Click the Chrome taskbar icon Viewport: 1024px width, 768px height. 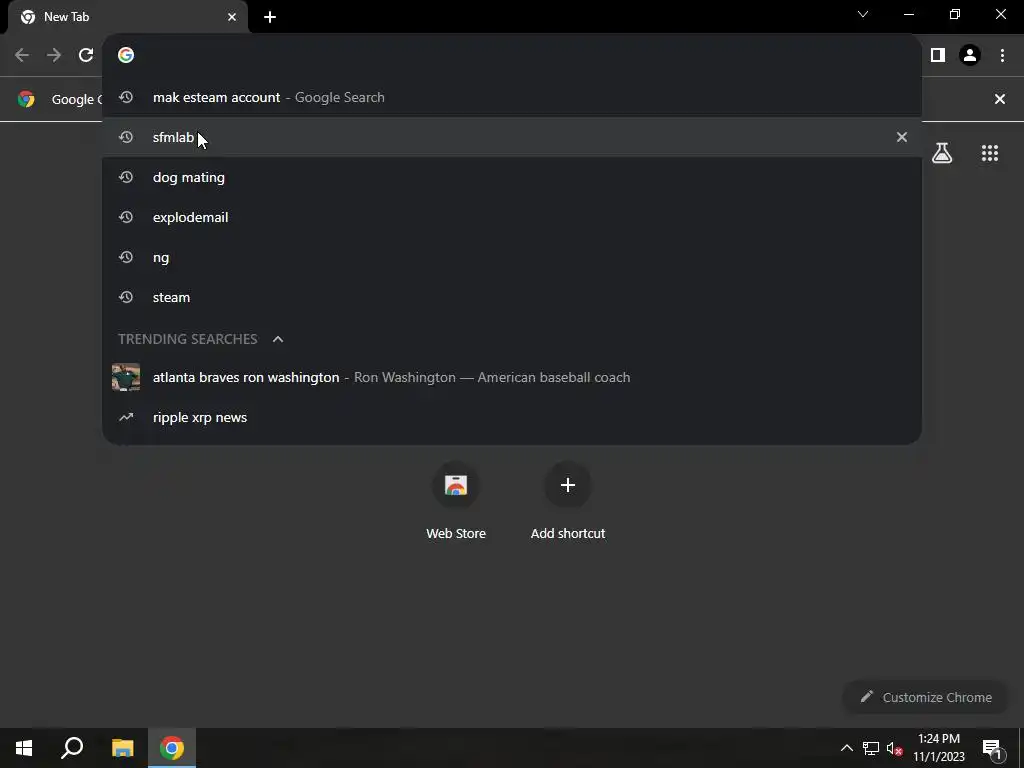point(172,748)
